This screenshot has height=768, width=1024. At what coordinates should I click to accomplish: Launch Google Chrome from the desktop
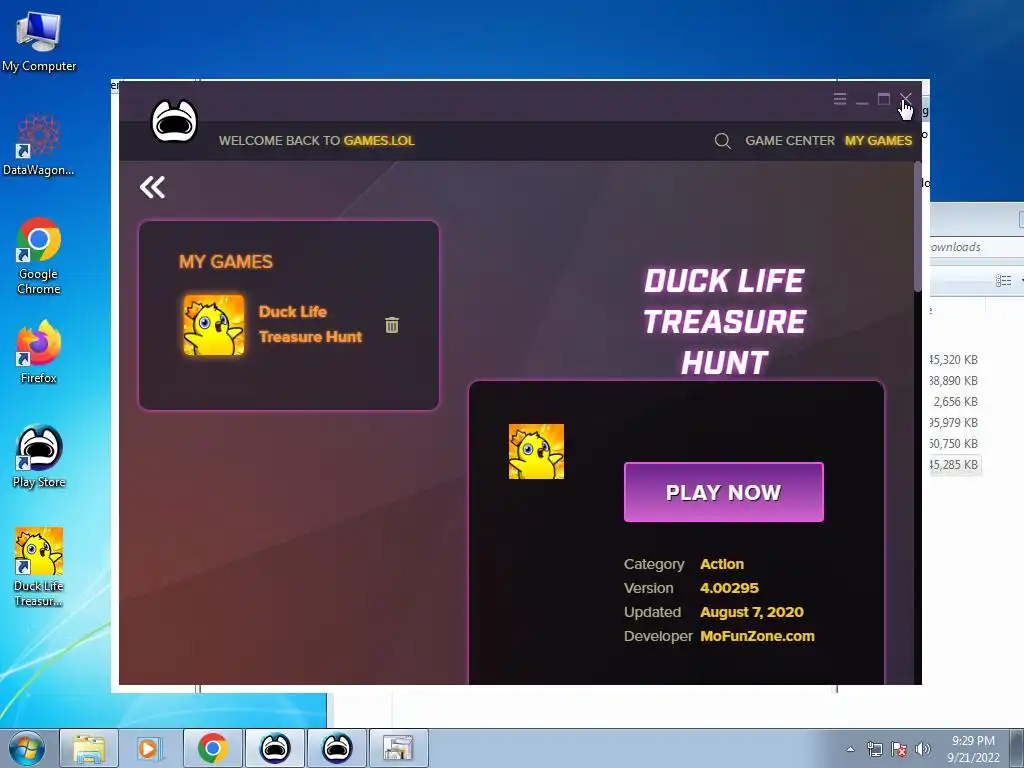click(x=39, y=255)
